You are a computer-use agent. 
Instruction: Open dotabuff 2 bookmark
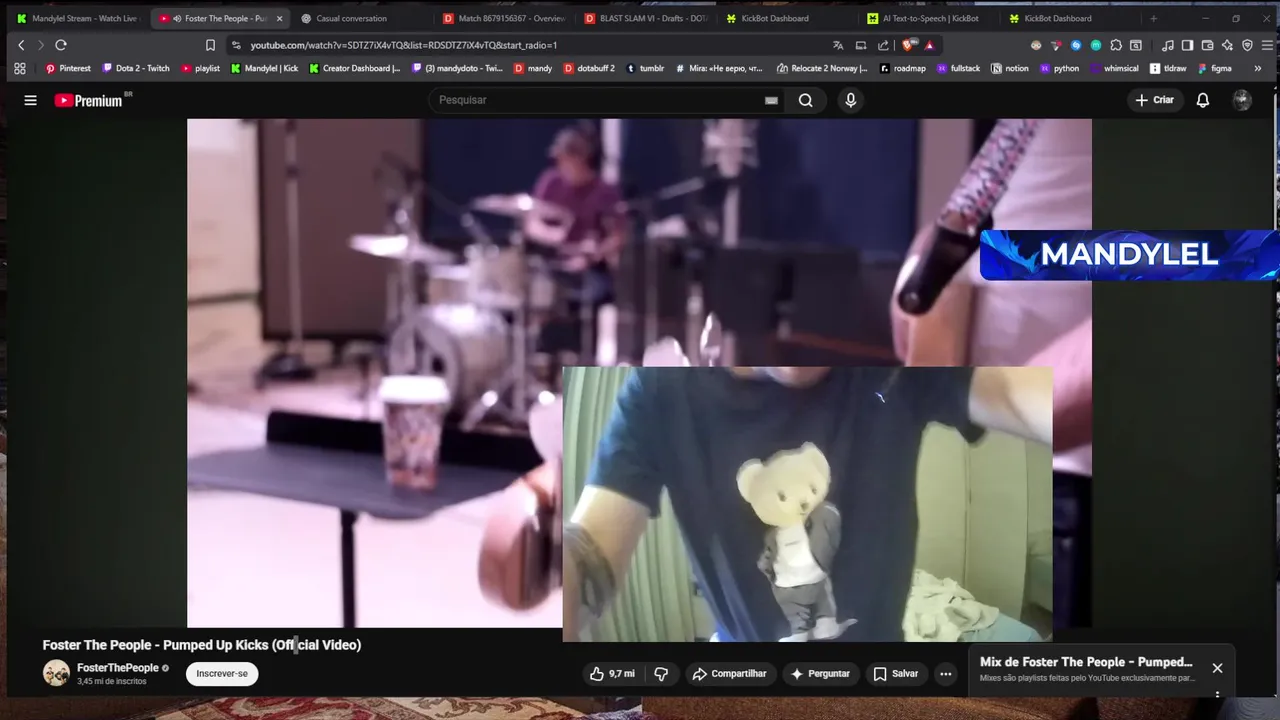[589, 68]
